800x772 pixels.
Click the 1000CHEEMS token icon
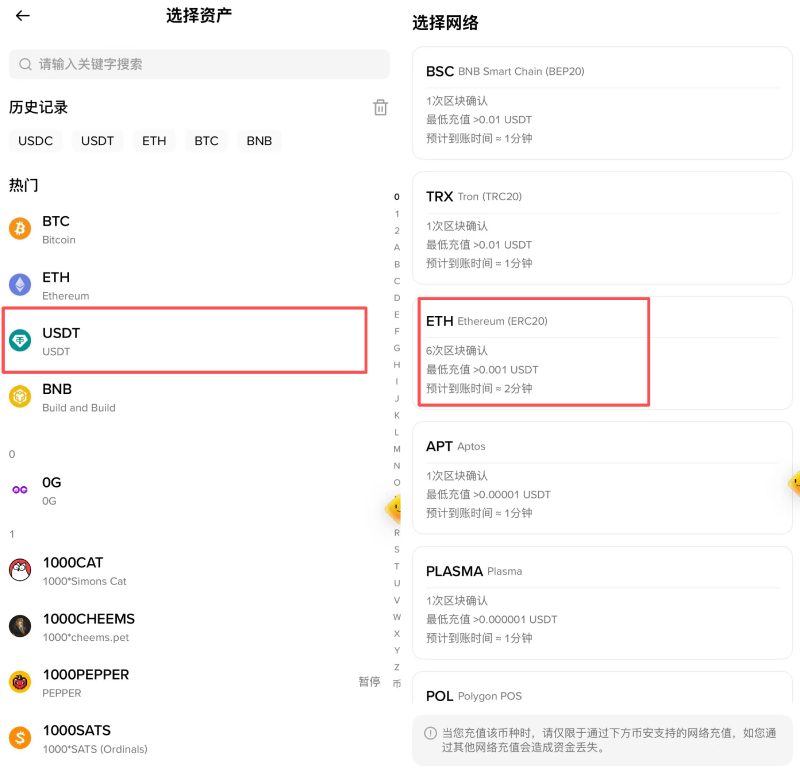20,626
